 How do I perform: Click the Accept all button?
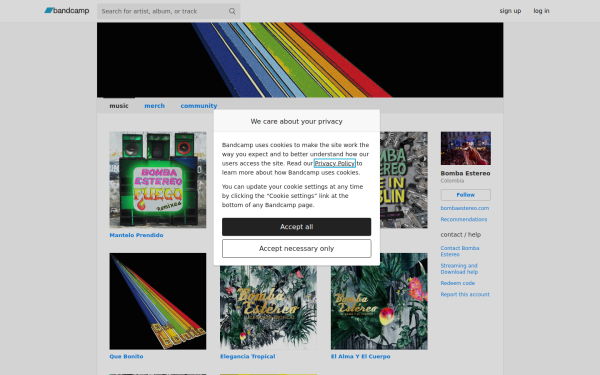pos(297,227)
